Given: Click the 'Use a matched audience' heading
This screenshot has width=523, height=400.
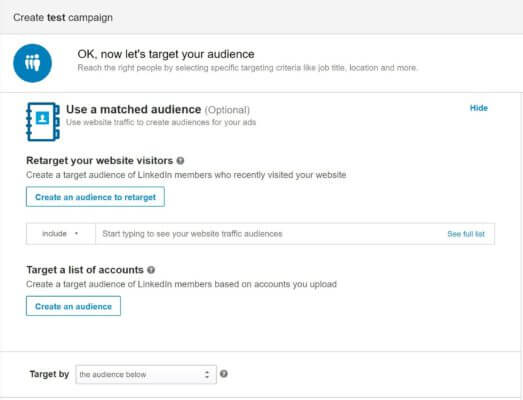Looking at the screenshot, I should coord(133,109).
